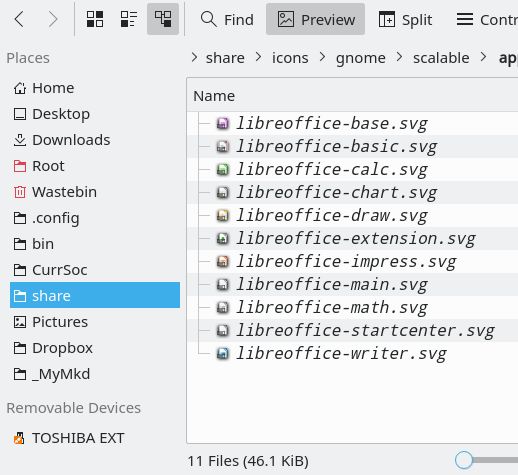Go back with the left arrow
This screenshot has width=518, height=475.
coord(19,19)
